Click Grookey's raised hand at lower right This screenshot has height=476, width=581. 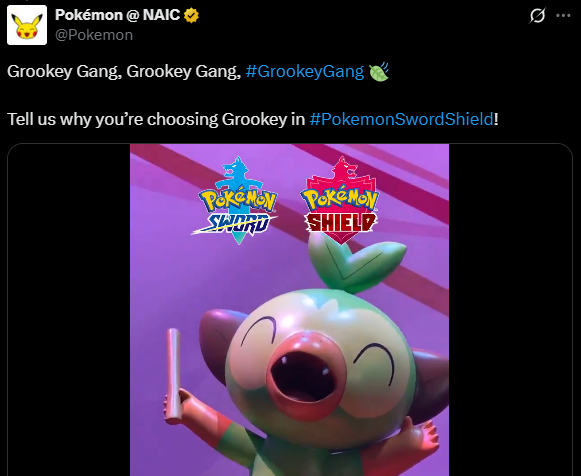click(x=422, y=435)
